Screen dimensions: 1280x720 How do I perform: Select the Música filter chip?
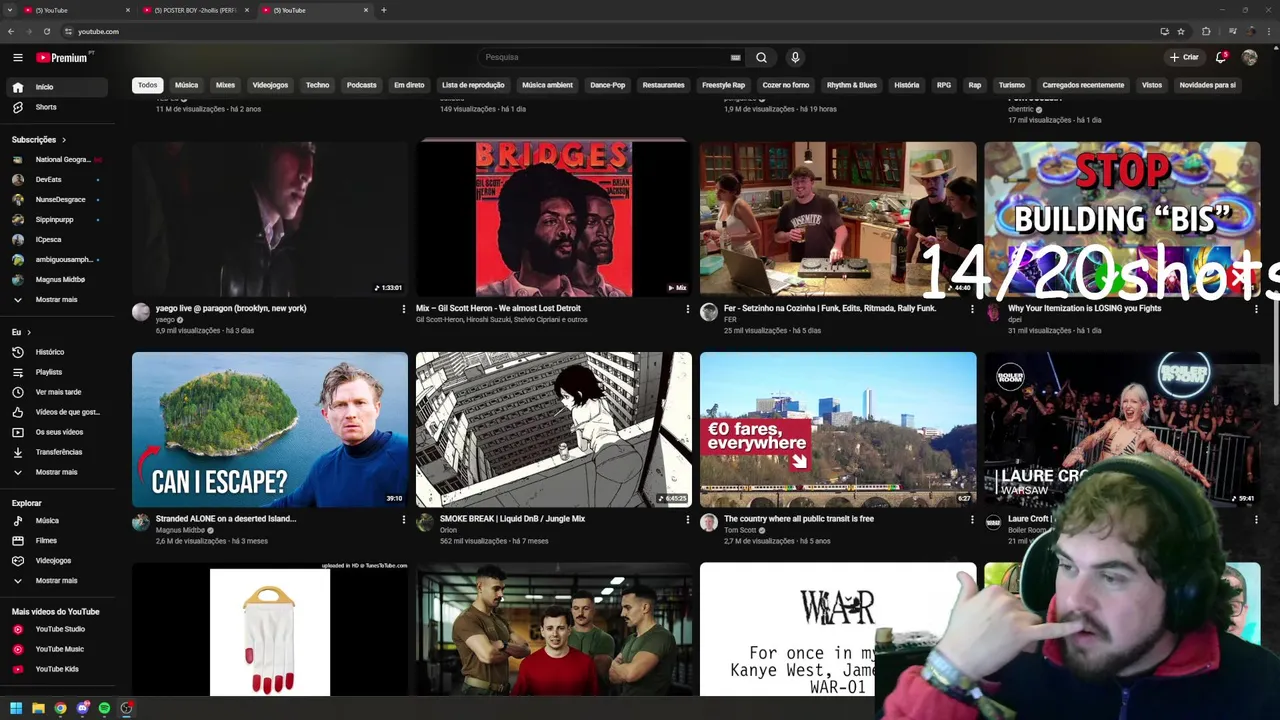click(x=186, y=85)
